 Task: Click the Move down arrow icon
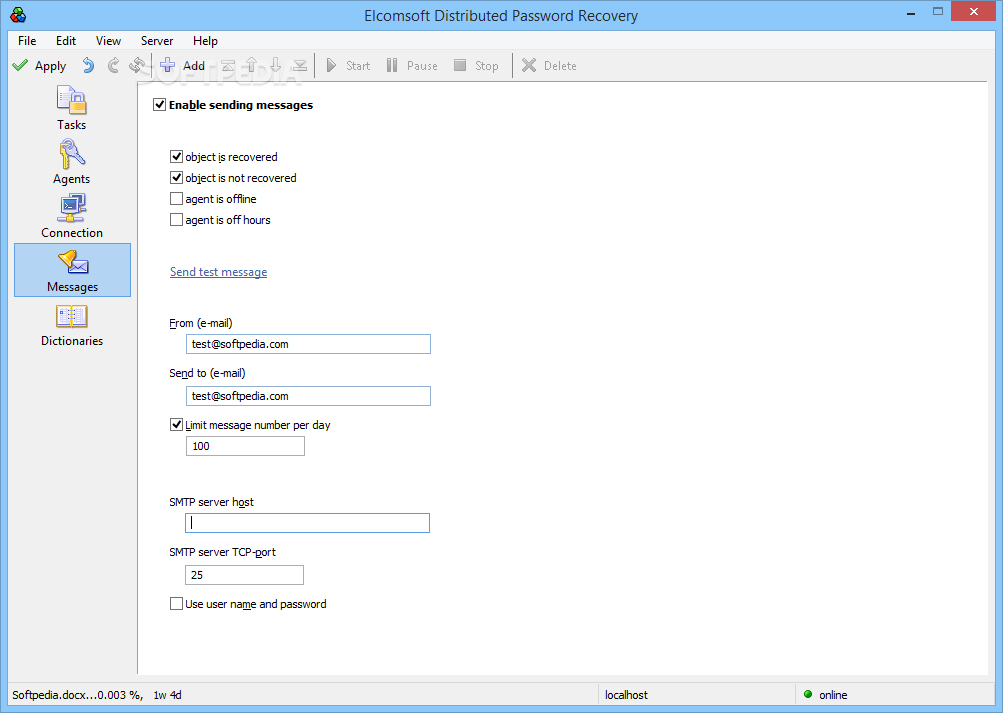[x=276, y=65]
